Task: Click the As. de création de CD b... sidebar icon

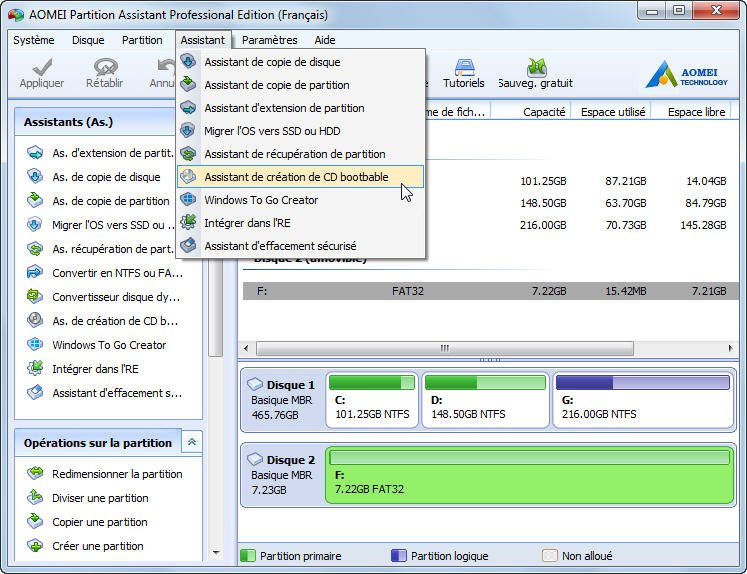Action: click(35, 320)
